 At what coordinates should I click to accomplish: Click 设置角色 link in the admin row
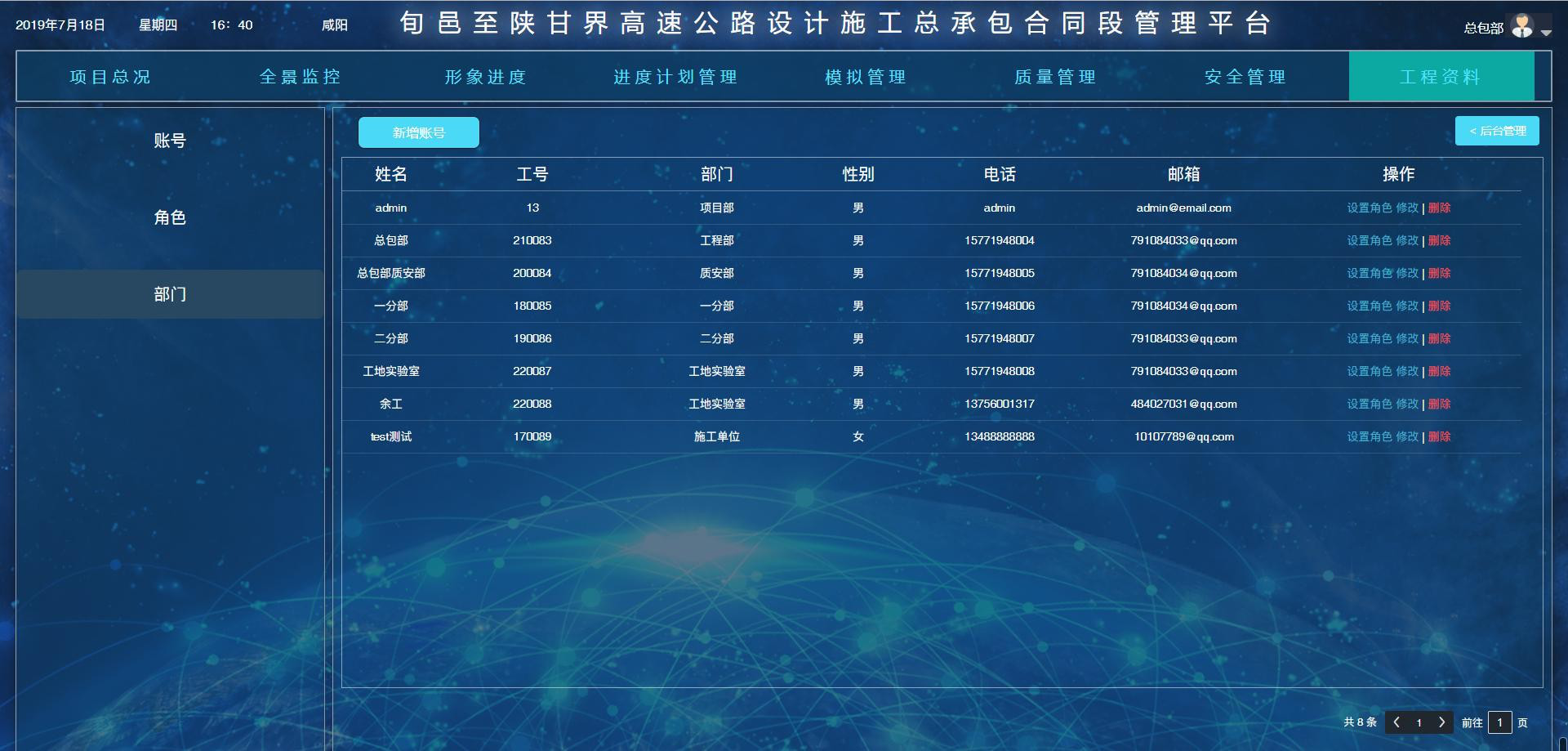pyautogui.click(x=1369, y=208)
